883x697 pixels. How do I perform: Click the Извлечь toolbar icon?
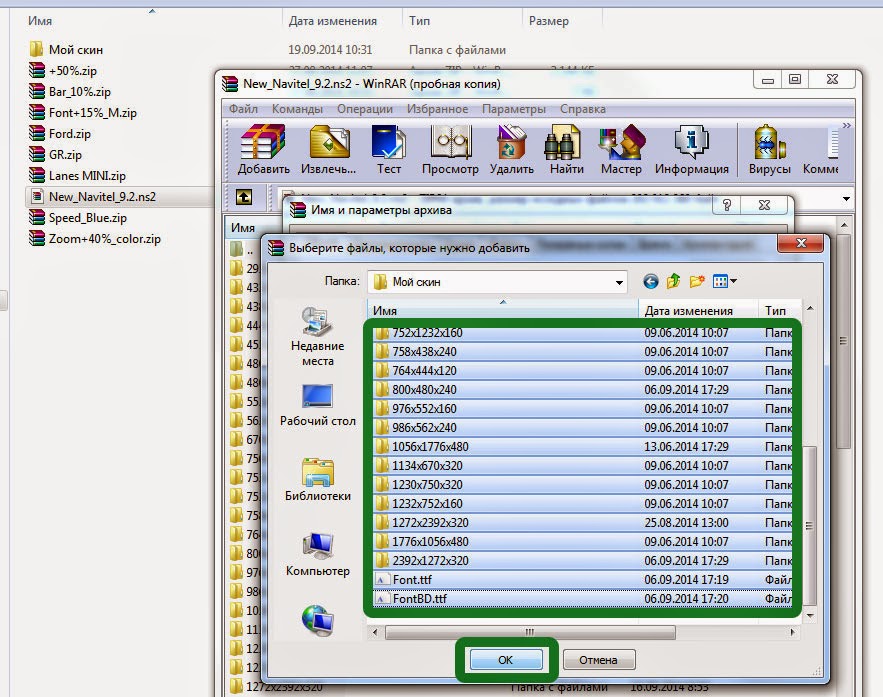tap(329, 149)
